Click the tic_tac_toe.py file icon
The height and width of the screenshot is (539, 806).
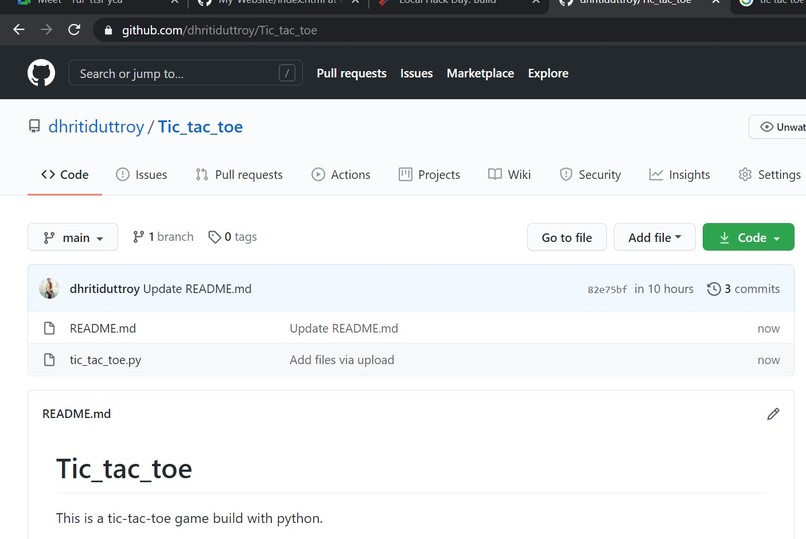tap(49, 359)
